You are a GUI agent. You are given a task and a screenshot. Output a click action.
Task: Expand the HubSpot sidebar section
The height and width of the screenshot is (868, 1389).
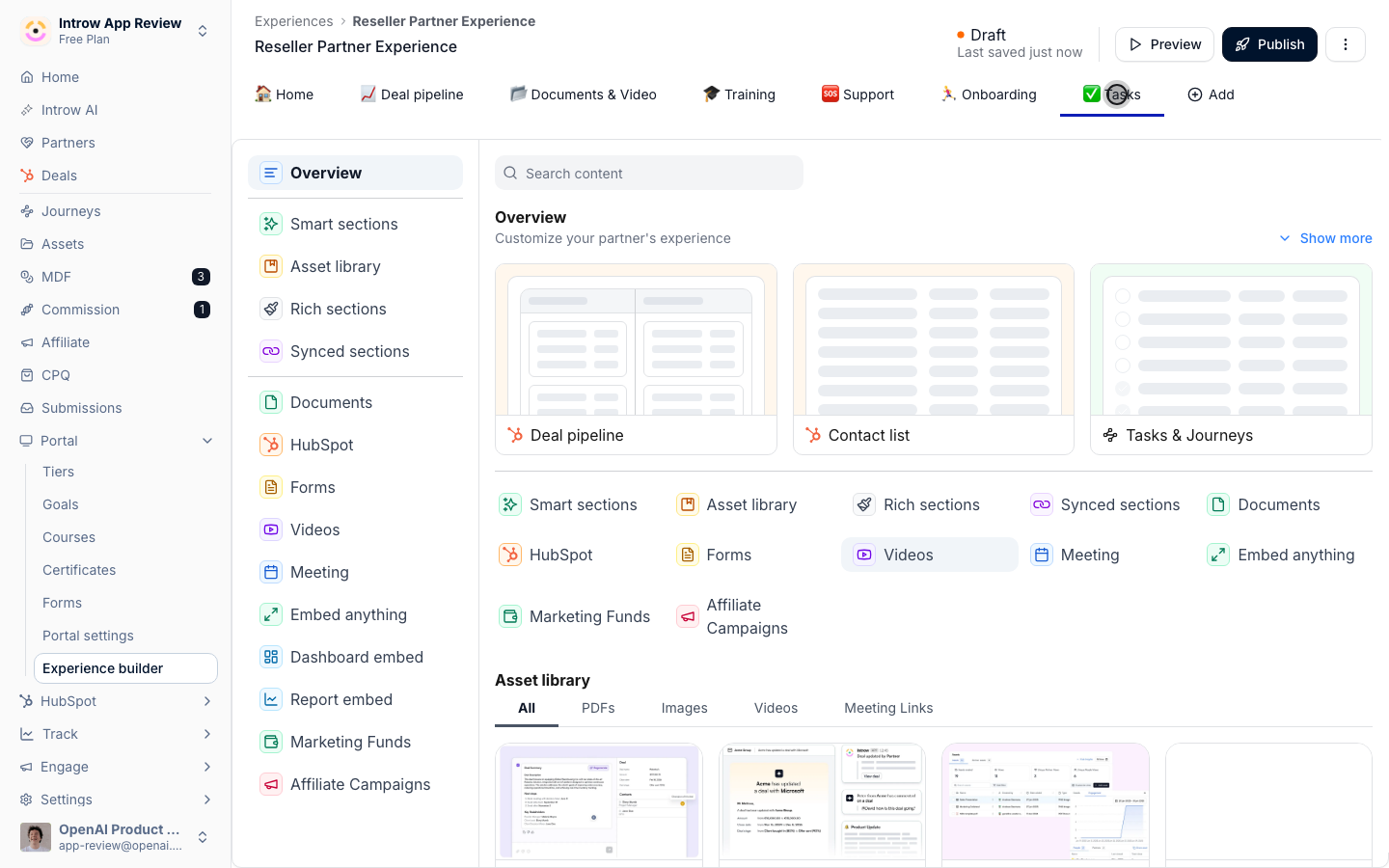207,701
